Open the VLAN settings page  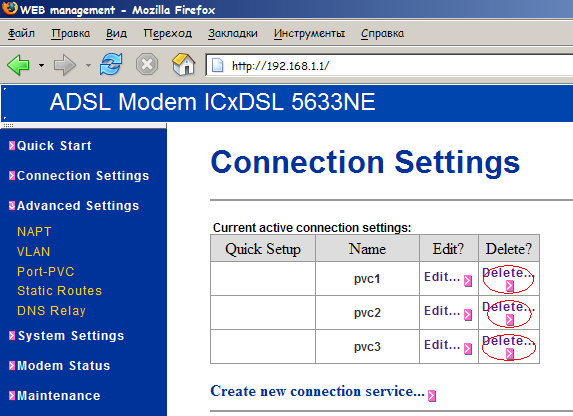(x=33, y=252)
